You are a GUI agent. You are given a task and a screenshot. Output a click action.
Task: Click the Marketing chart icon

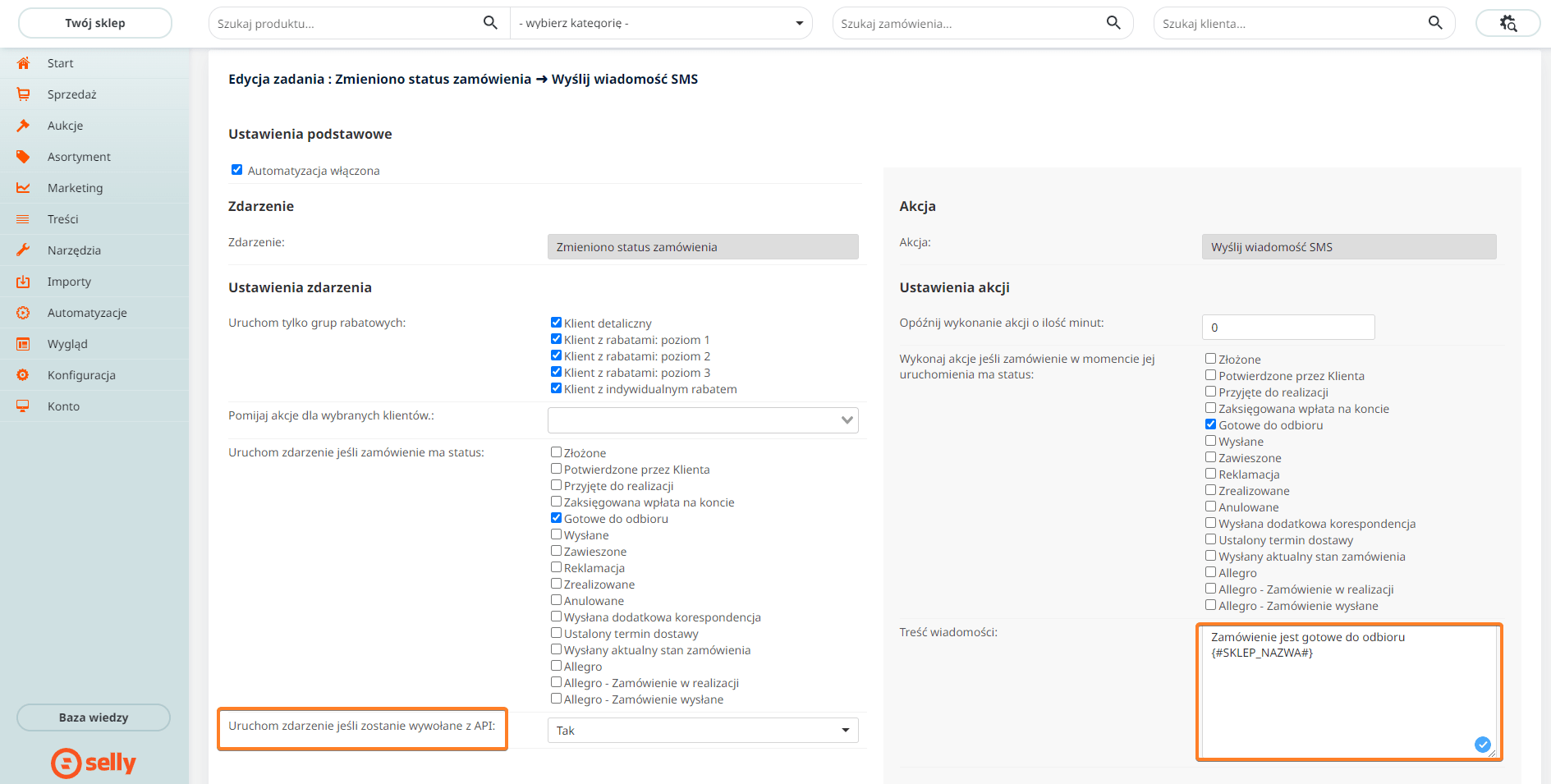(x=23, y=188)
